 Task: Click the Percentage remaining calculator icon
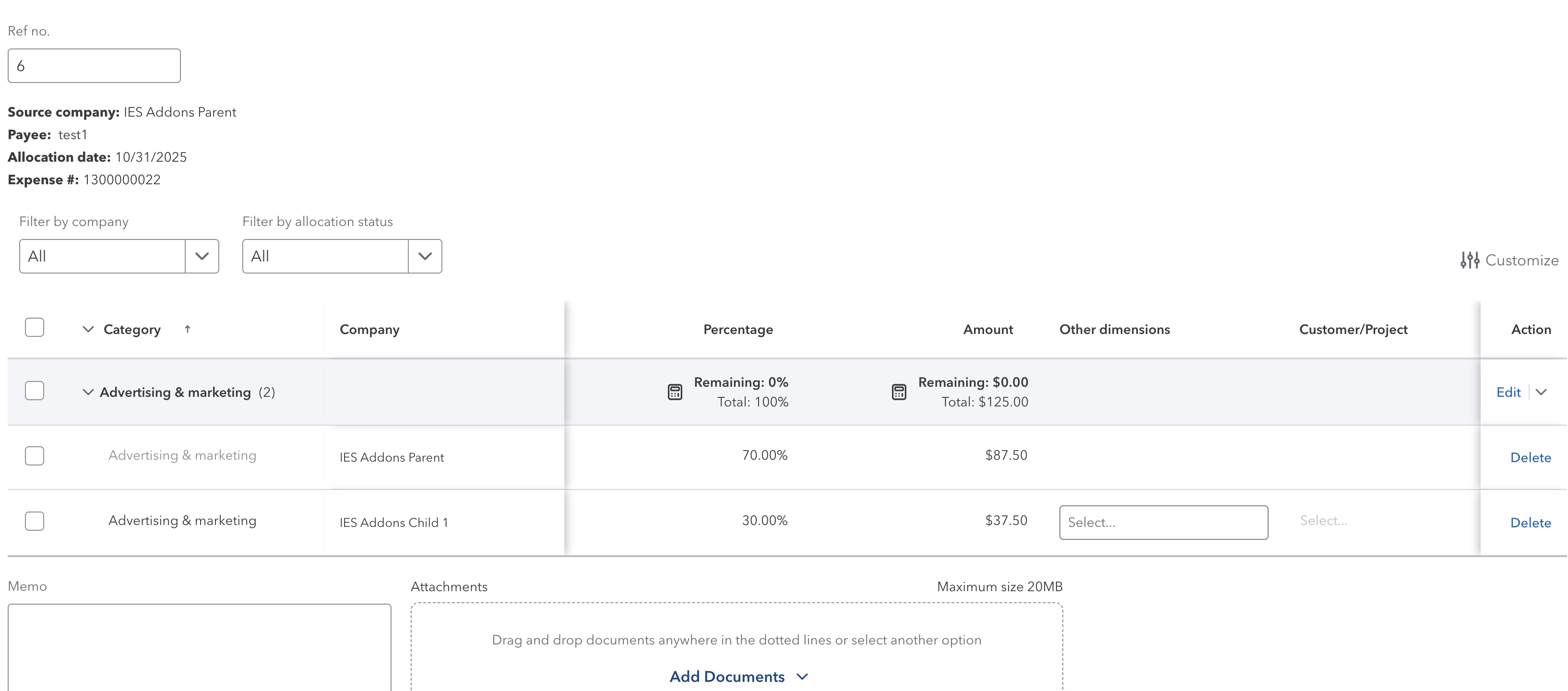pyautogui.click(x=675, y=392)
